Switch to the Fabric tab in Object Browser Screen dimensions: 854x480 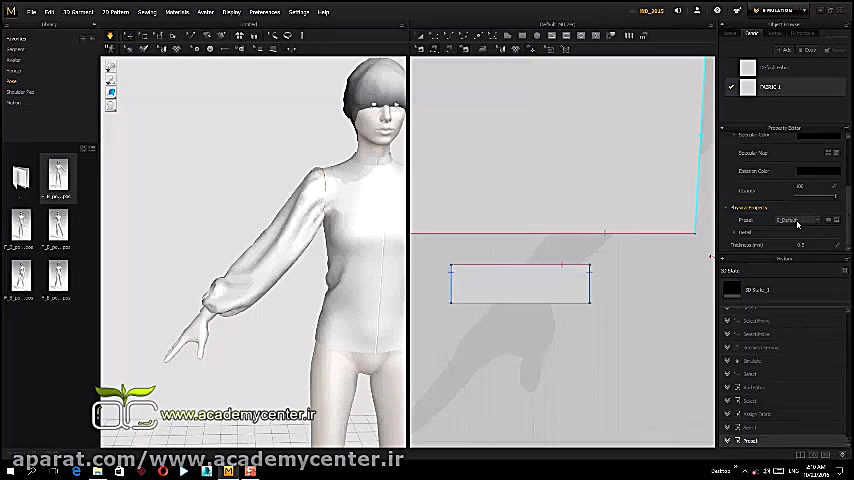(752, 33)
